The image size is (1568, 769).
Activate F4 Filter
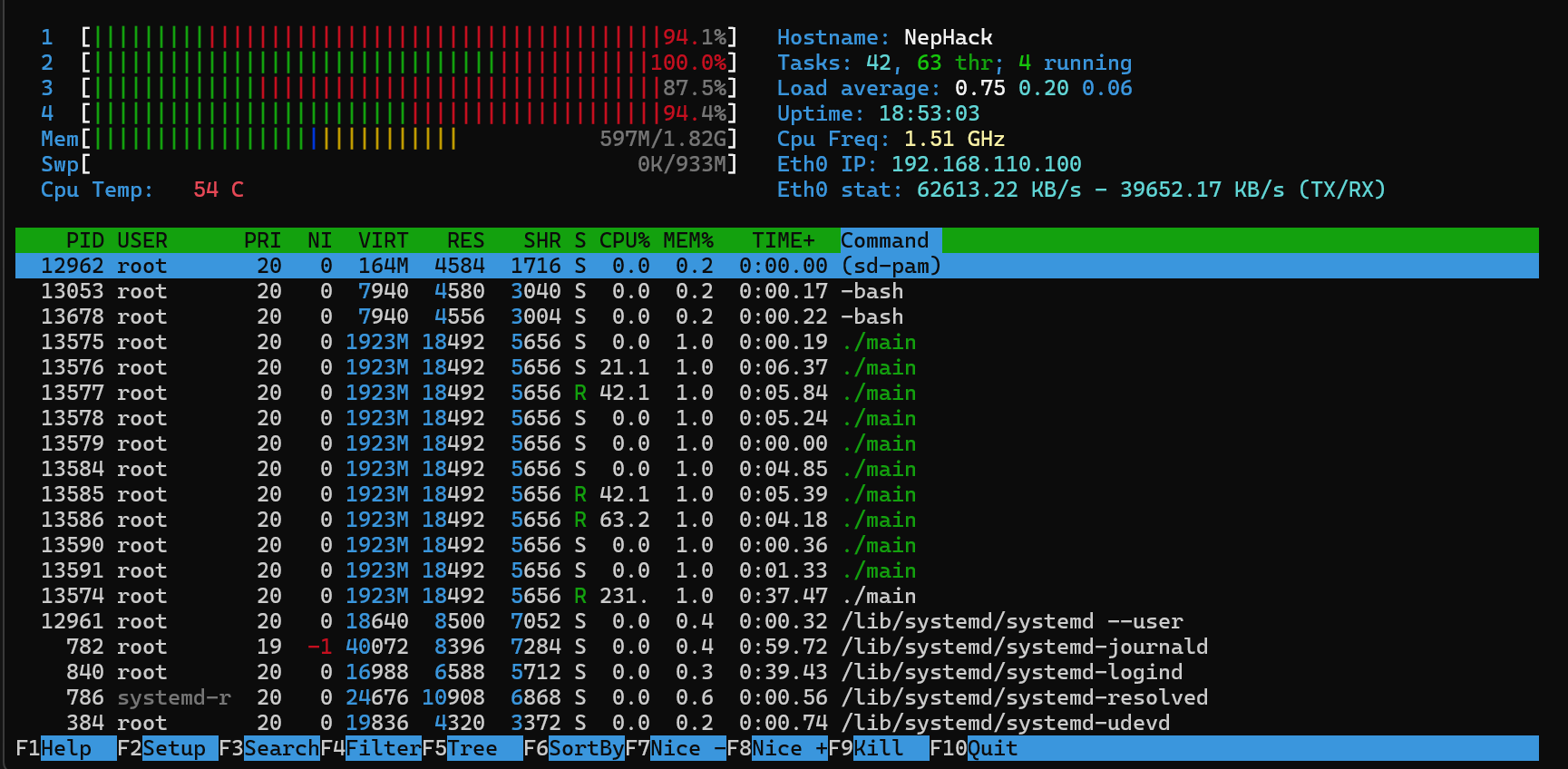pyautogui.click(x=371, y=748)
